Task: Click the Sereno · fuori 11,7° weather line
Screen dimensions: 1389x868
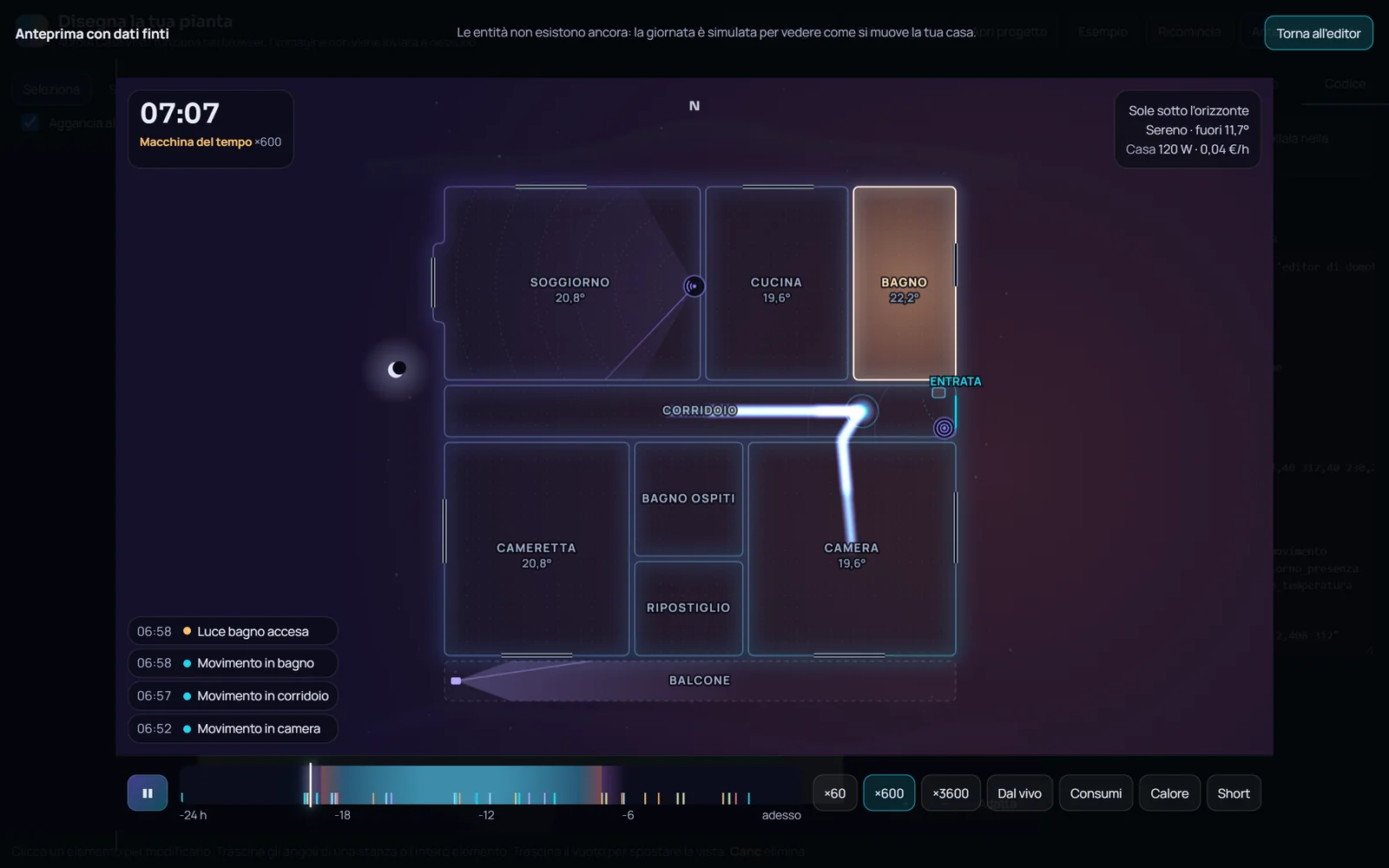Action: (x=1197, y=130)
